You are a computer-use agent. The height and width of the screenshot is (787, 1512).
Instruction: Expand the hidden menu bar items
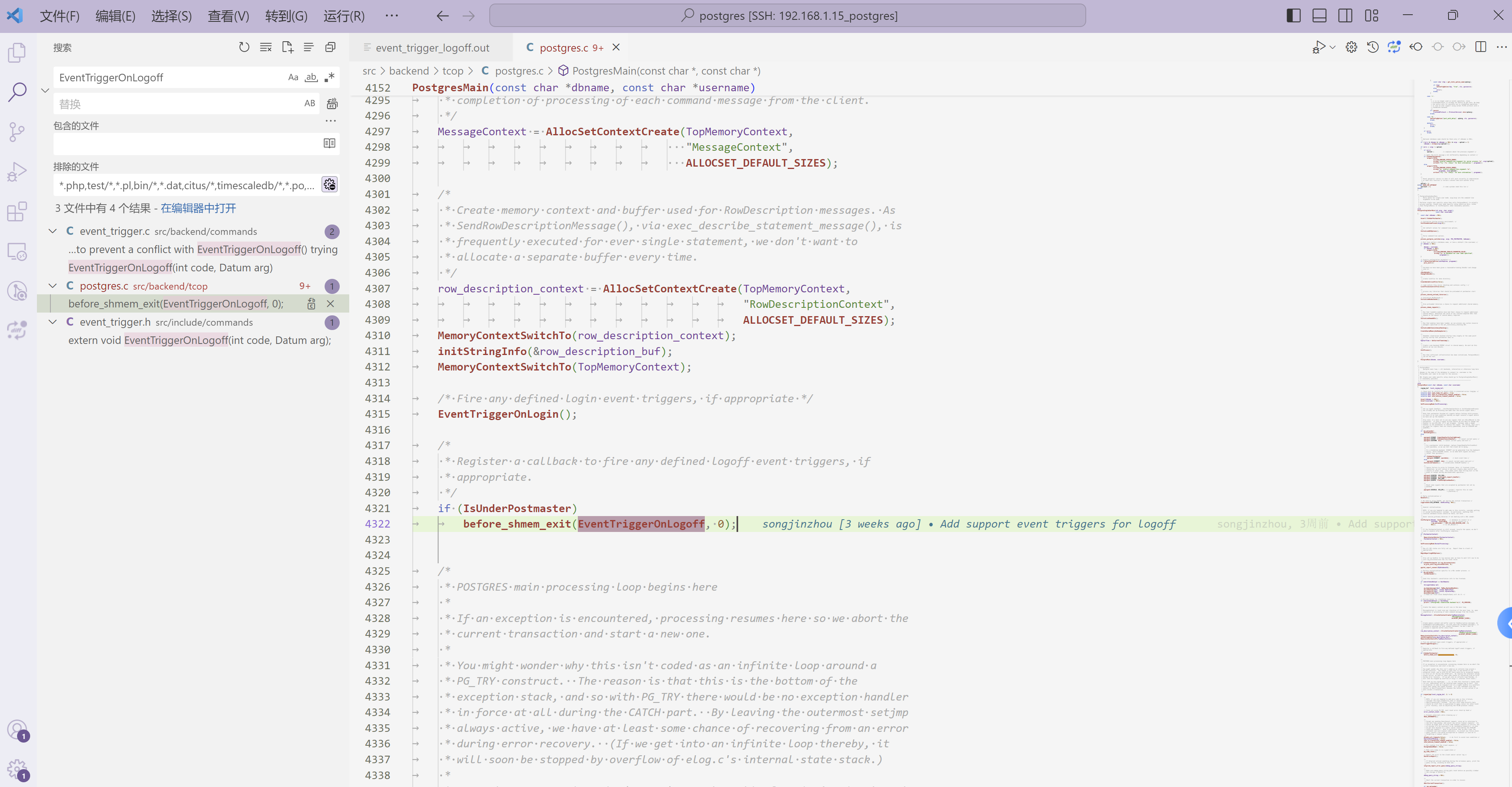pyautogui.click(x=392, y=16)
